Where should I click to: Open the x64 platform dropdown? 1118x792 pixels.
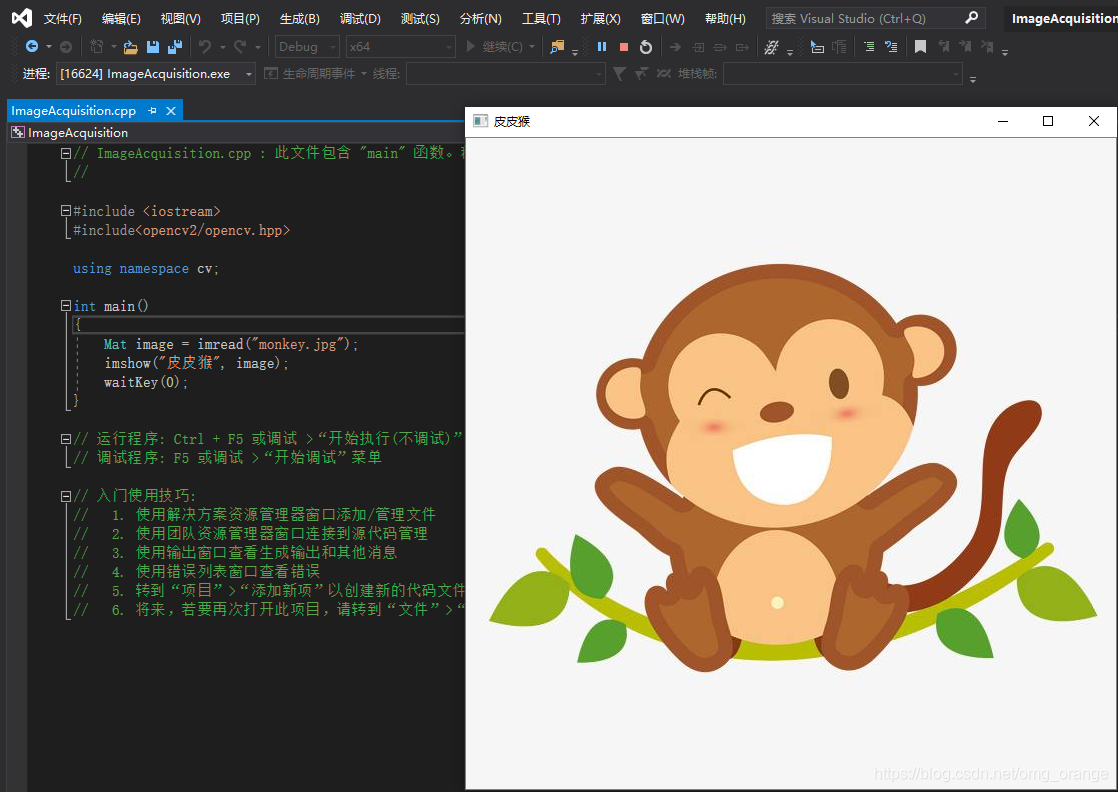[x=401, y=46]
